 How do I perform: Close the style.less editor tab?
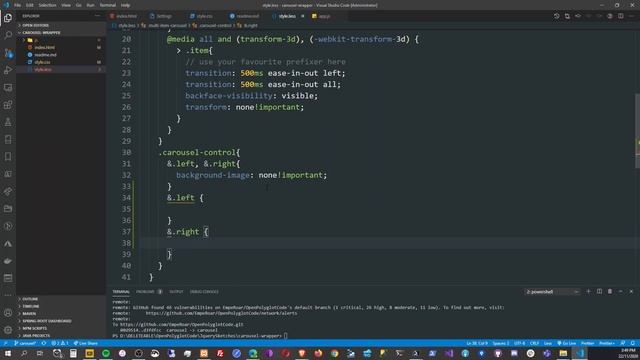click(x=302, y=16)
